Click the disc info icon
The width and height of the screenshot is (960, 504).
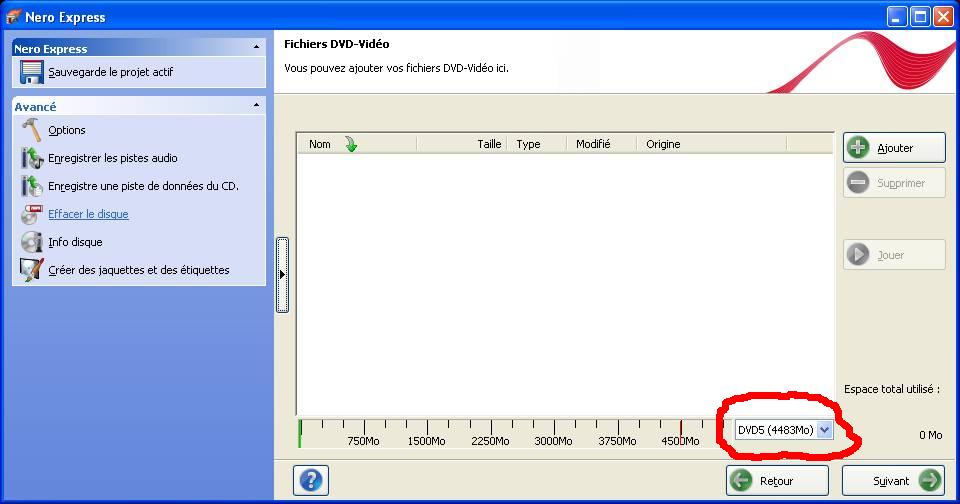[x=31, y=242]
